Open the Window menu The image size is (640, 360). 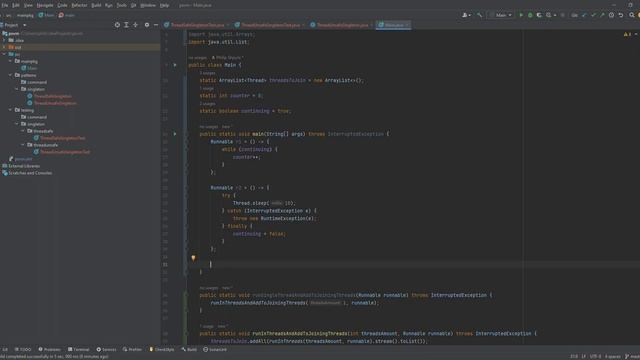pyautogui.click(x=148, y=5)
